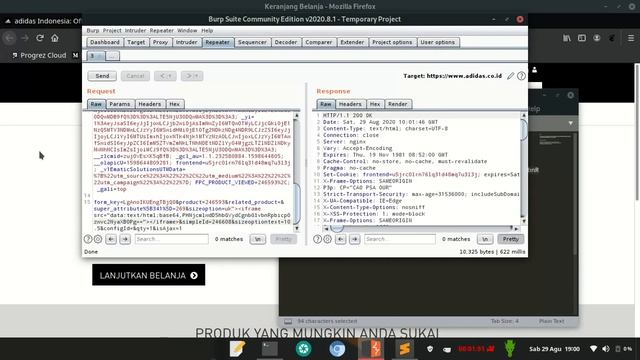The width and height of the screenshot is (640, 360).
Task: Open the Extender tab
Action: coord(352,42)
